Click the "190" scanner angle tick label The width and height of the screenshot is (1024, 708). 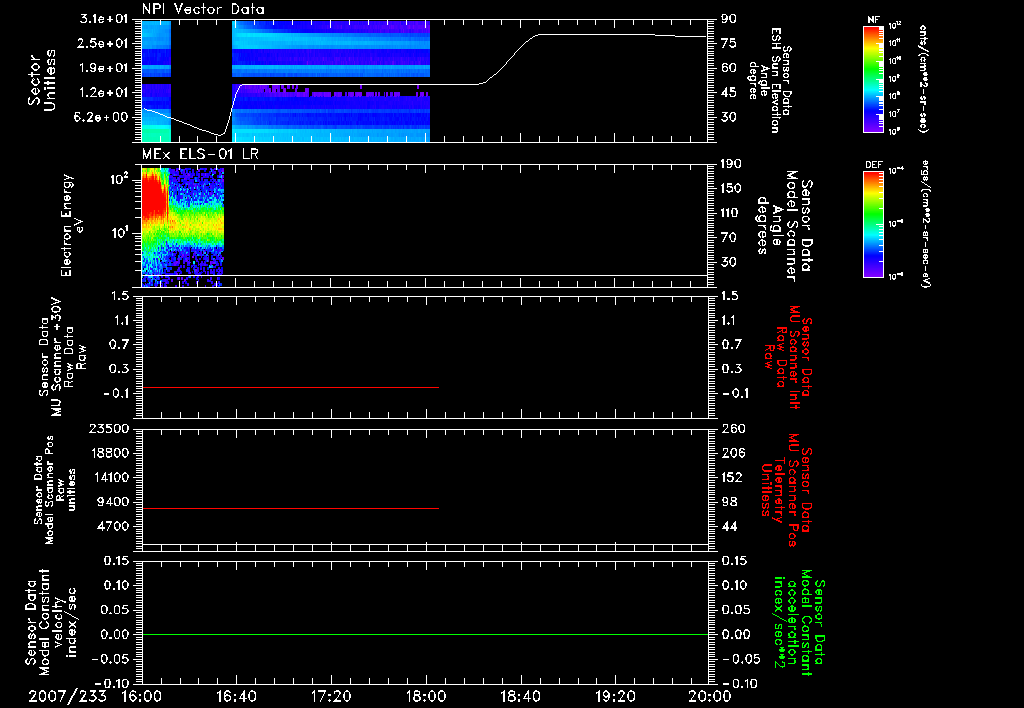(731, 163)
